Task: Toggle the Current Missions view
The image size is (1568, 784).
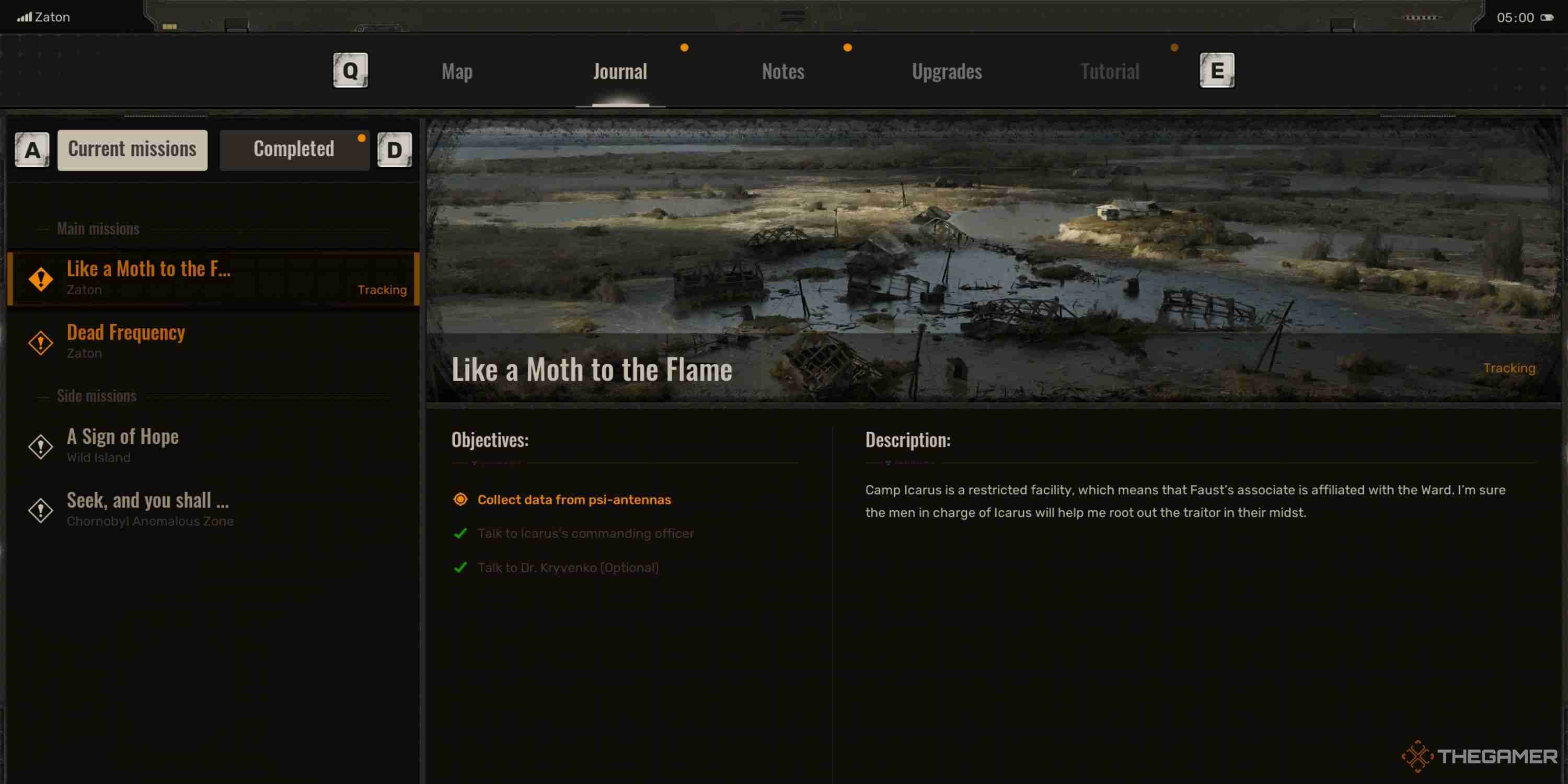Action: click(x=132, y=149)
